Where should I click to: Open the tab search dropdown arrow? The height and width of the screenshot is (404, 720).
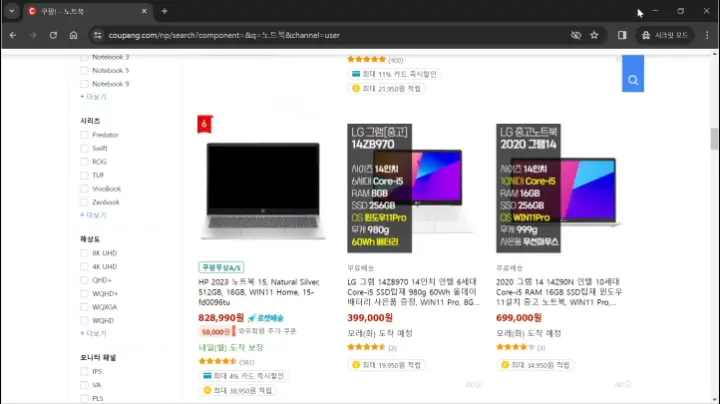(11, 11)
